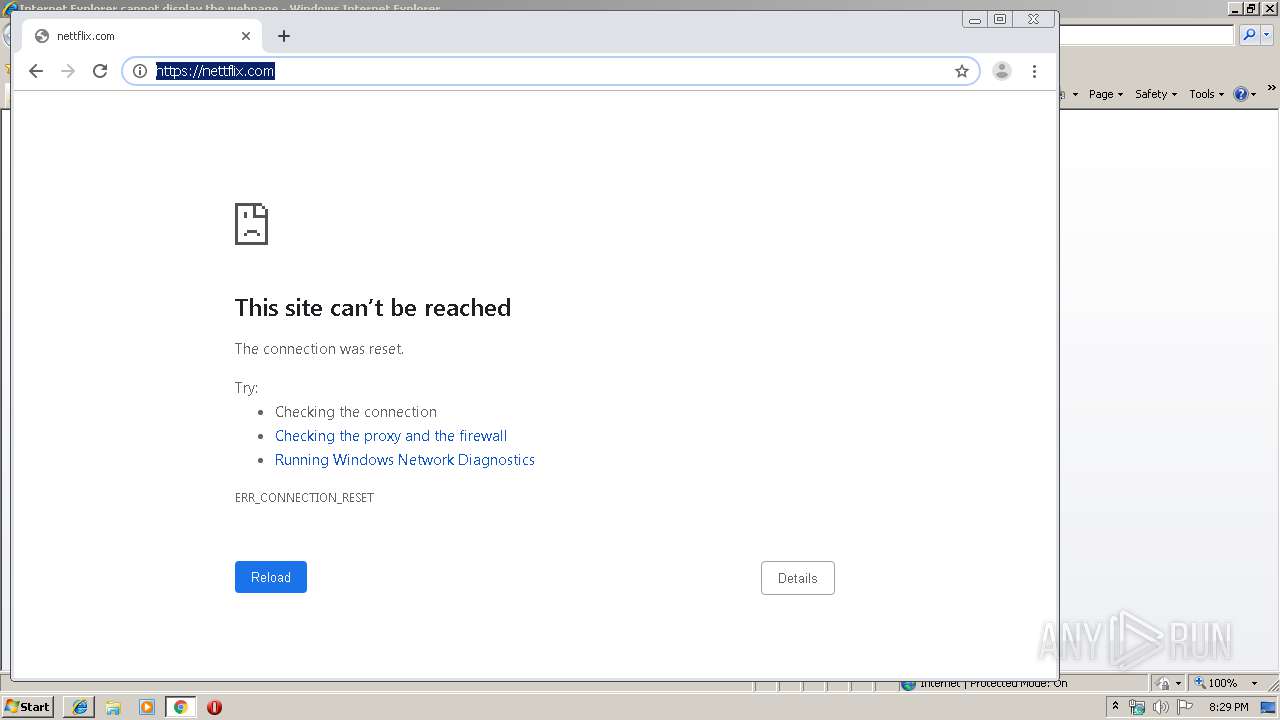Viewport: 1280px width, 720px height.
Task: Click inside the Internet Explorer search box
Action: pyautogui.click(x=1147, y=35)
